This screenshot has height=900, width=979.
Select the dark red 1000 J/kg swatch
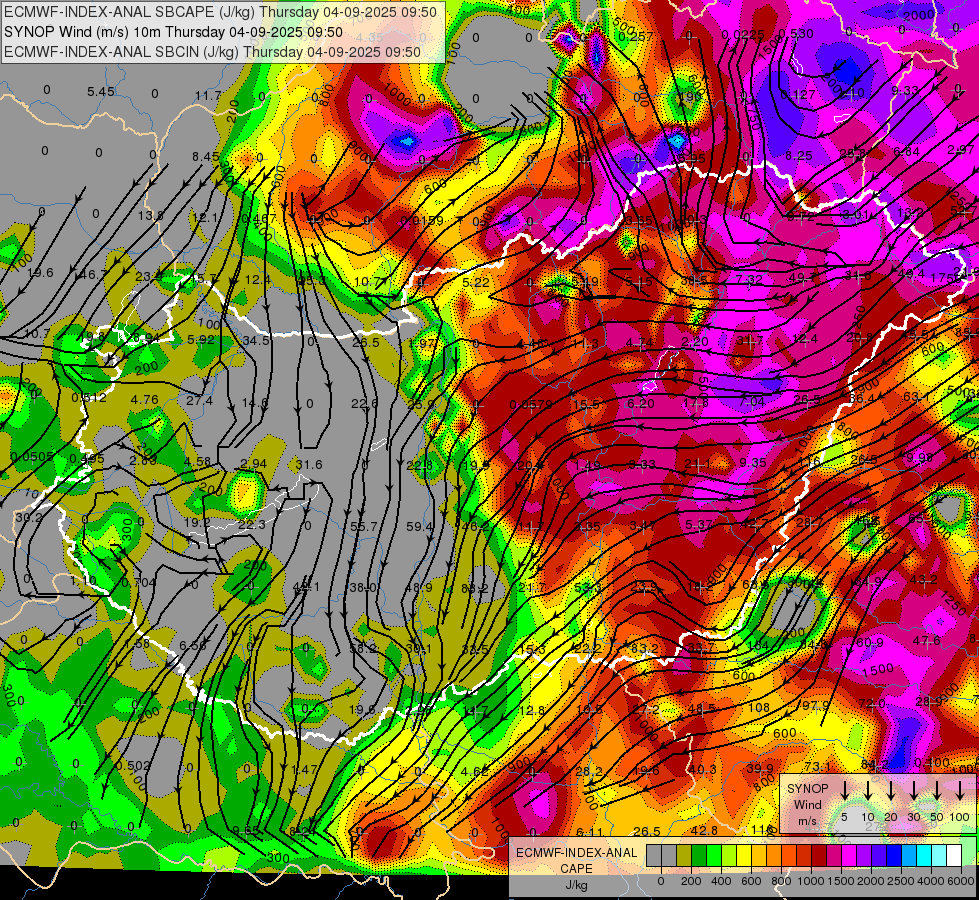click(x=819, y=856)
